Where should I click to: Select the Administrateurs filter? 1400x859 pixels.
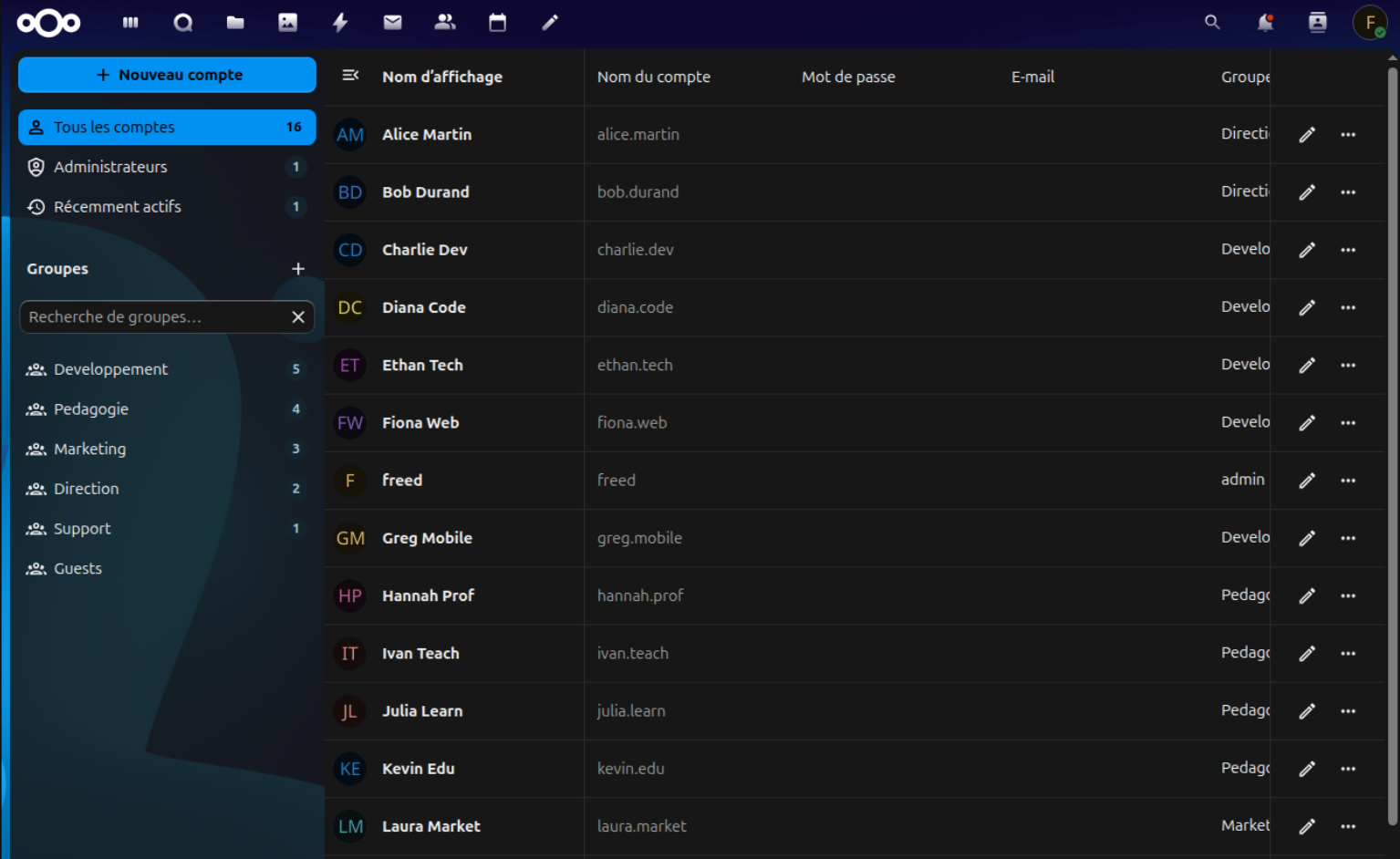click(x=110, y=167)
